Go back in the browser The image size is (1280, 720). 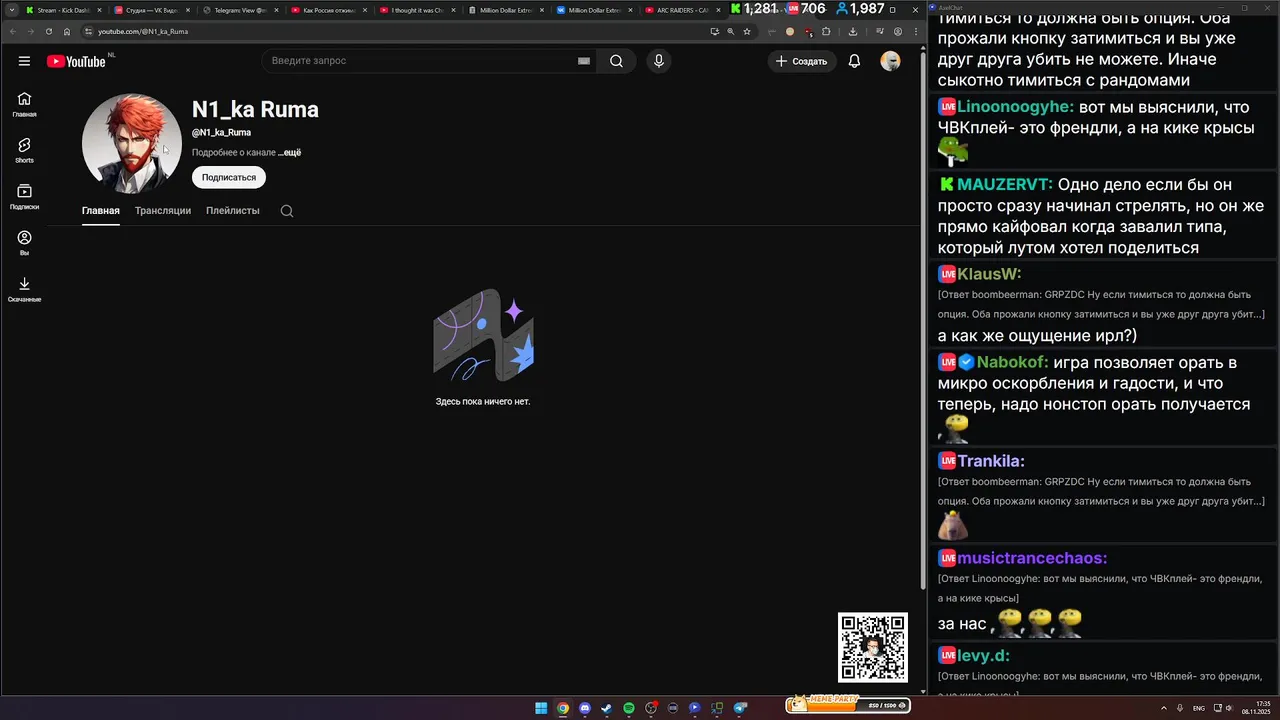tap(13, 31)
